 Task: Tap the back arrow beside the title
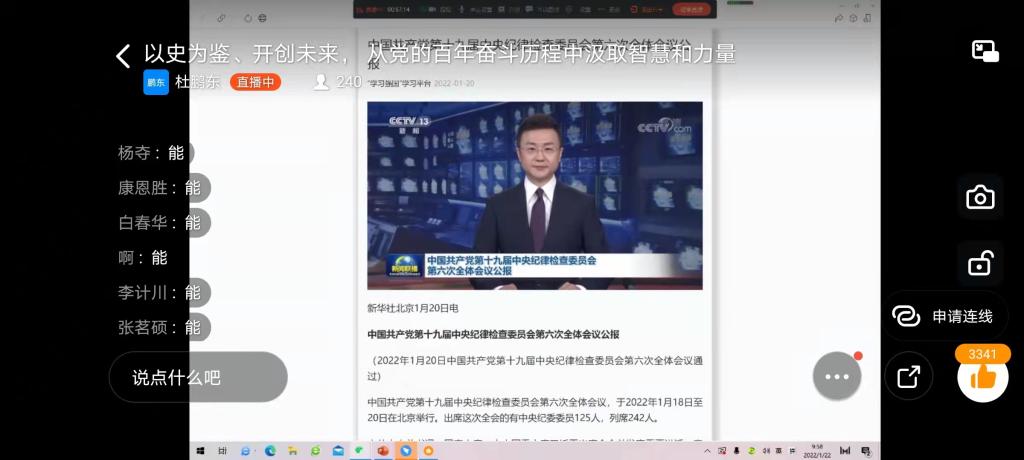123,56
